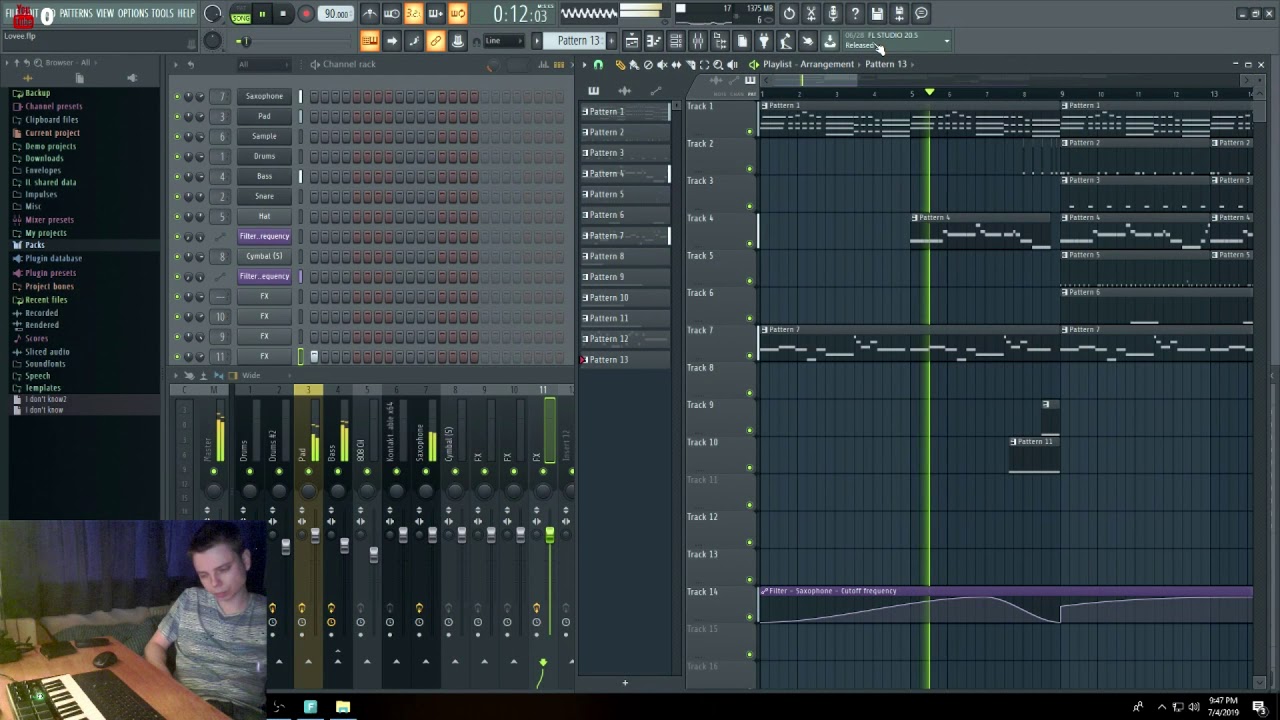Open the Snare channel button

pos(264,196)
